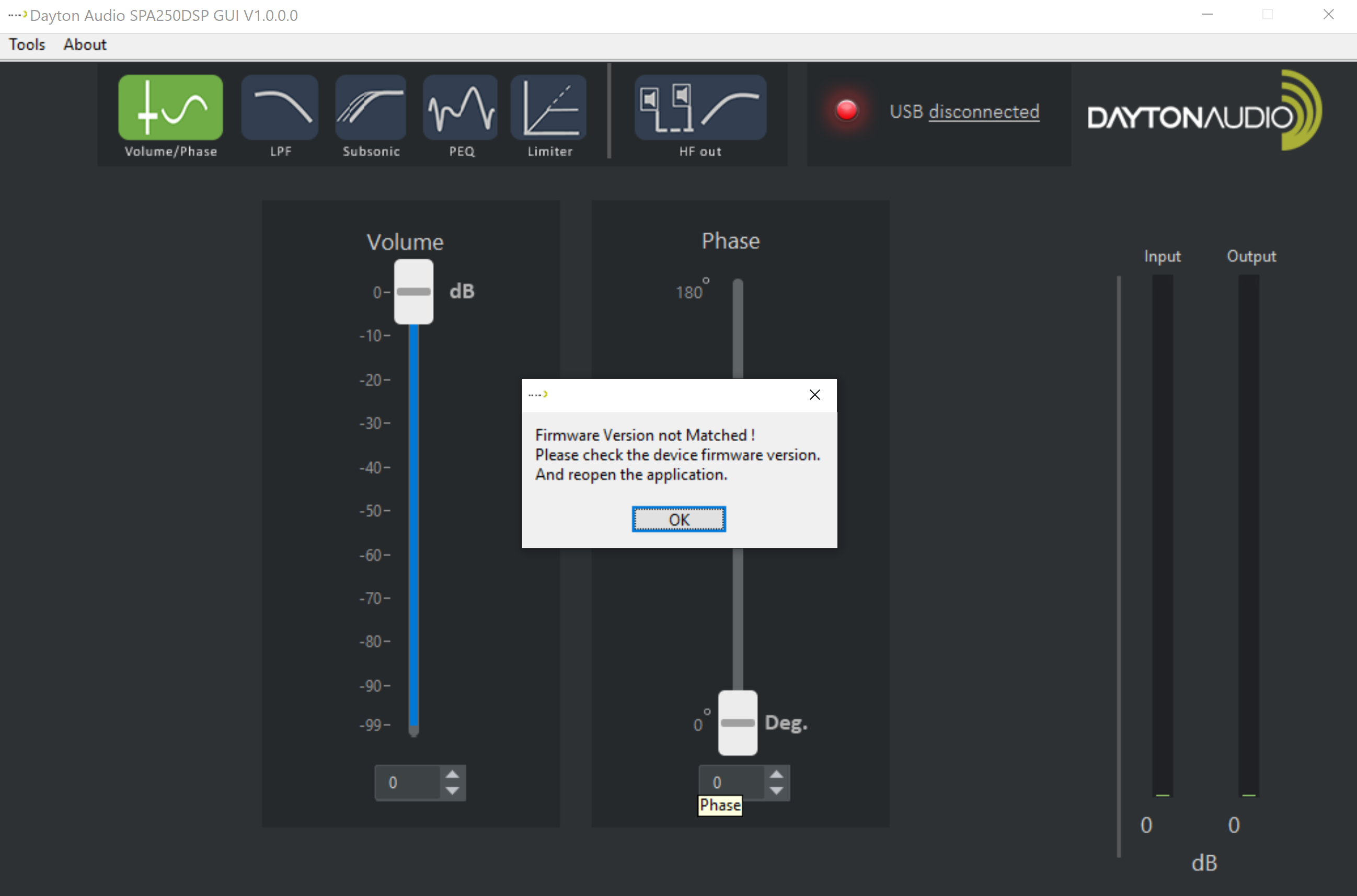Click the phase value input field

point(732,783)
